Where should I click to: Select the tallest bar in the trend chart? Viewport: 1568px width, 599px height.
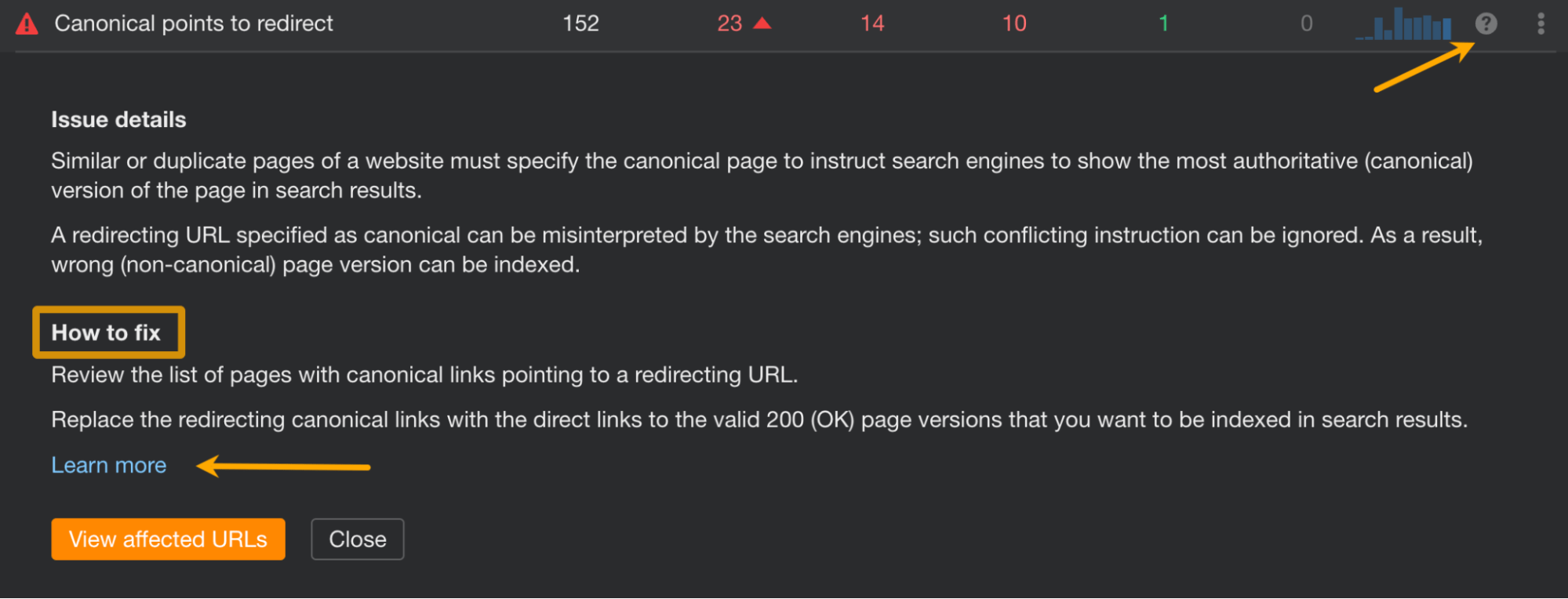[x=1399, y=24]
